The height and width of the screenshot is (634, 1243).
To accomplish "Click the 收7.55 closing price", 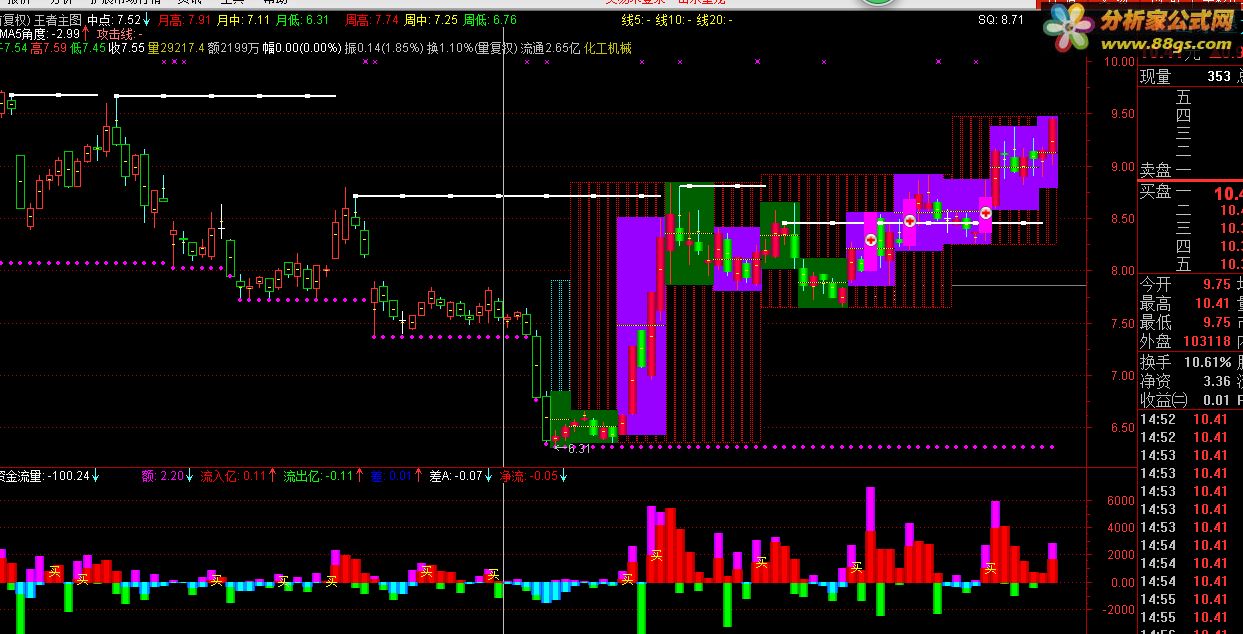I will click(x=127, y=47).
